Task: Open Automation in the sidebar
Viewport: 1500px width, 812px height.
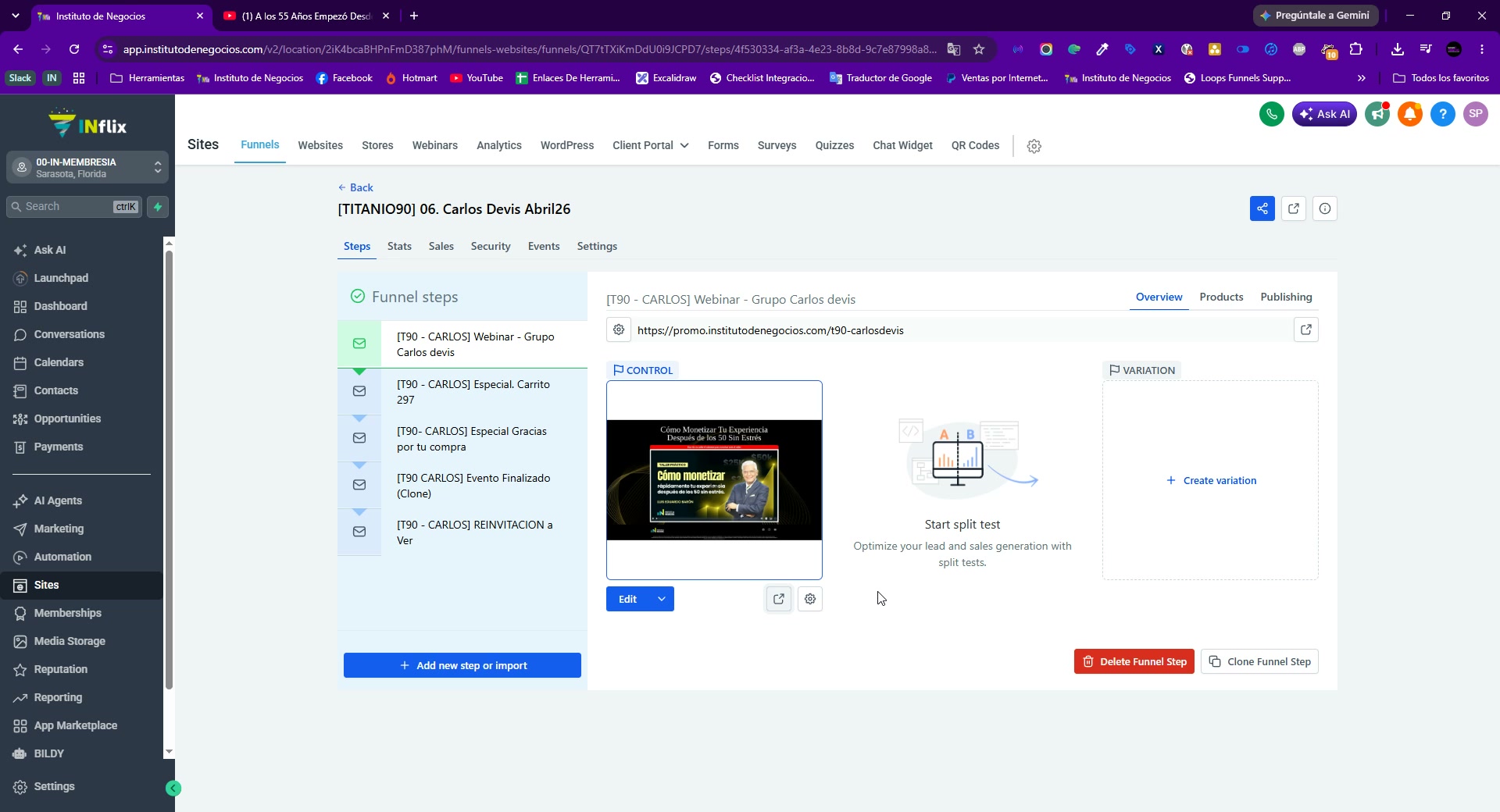Action: 62,557
